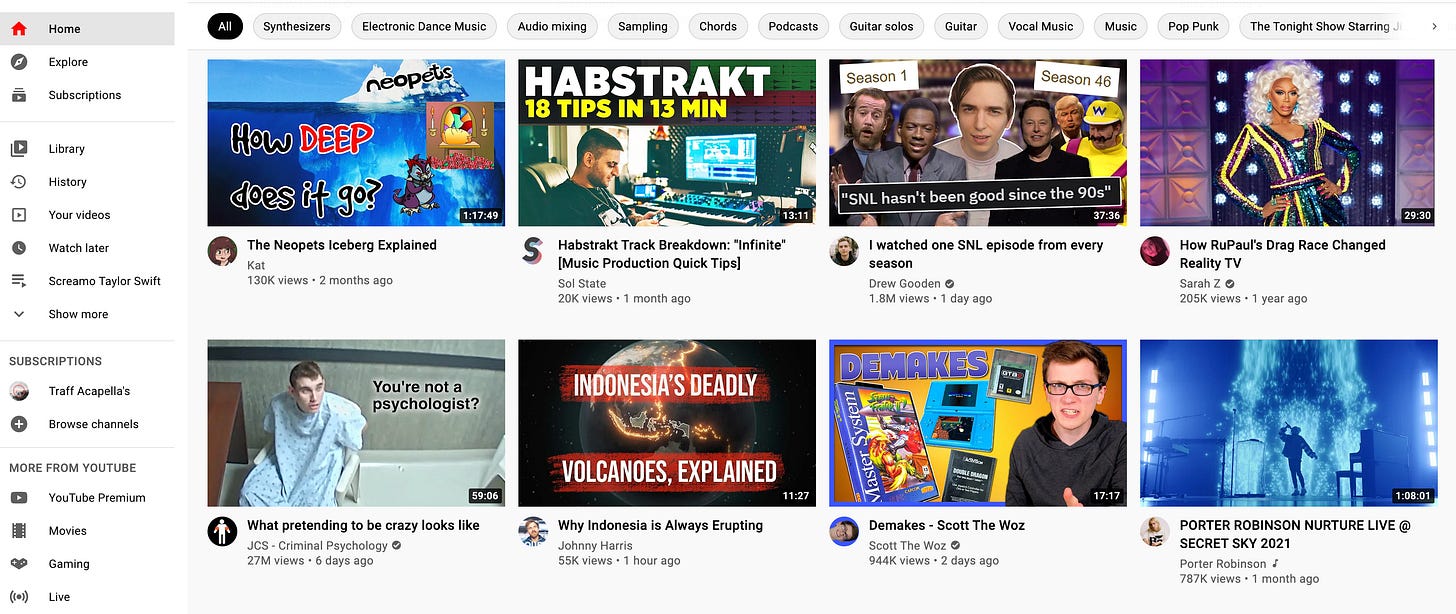This screenshot has height=614, width=1456.
Task: Select the Electronic Dance Music chip
Action: click(424, 27)
